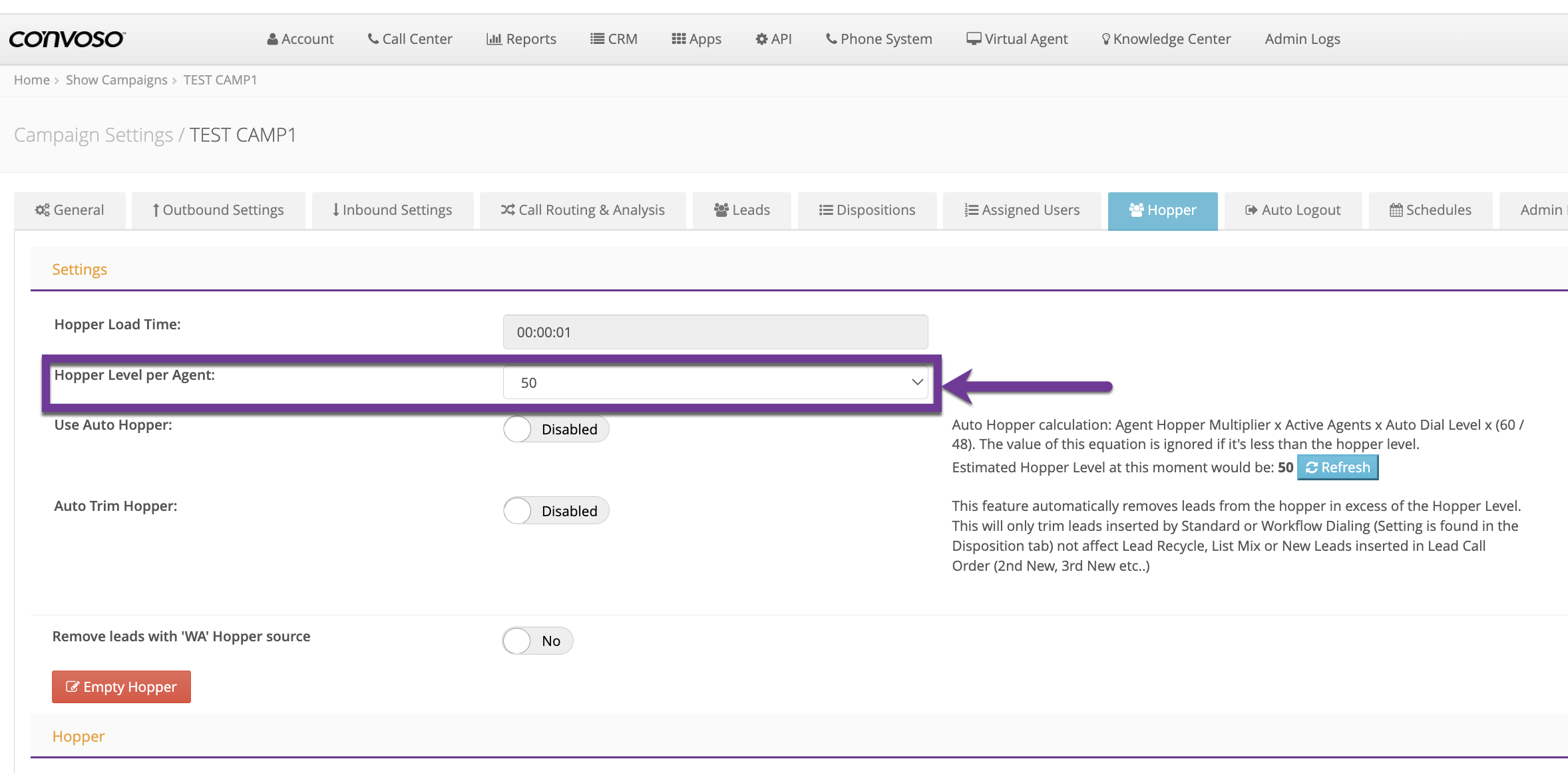Open the Outbound Settings tab

[218, 210]
